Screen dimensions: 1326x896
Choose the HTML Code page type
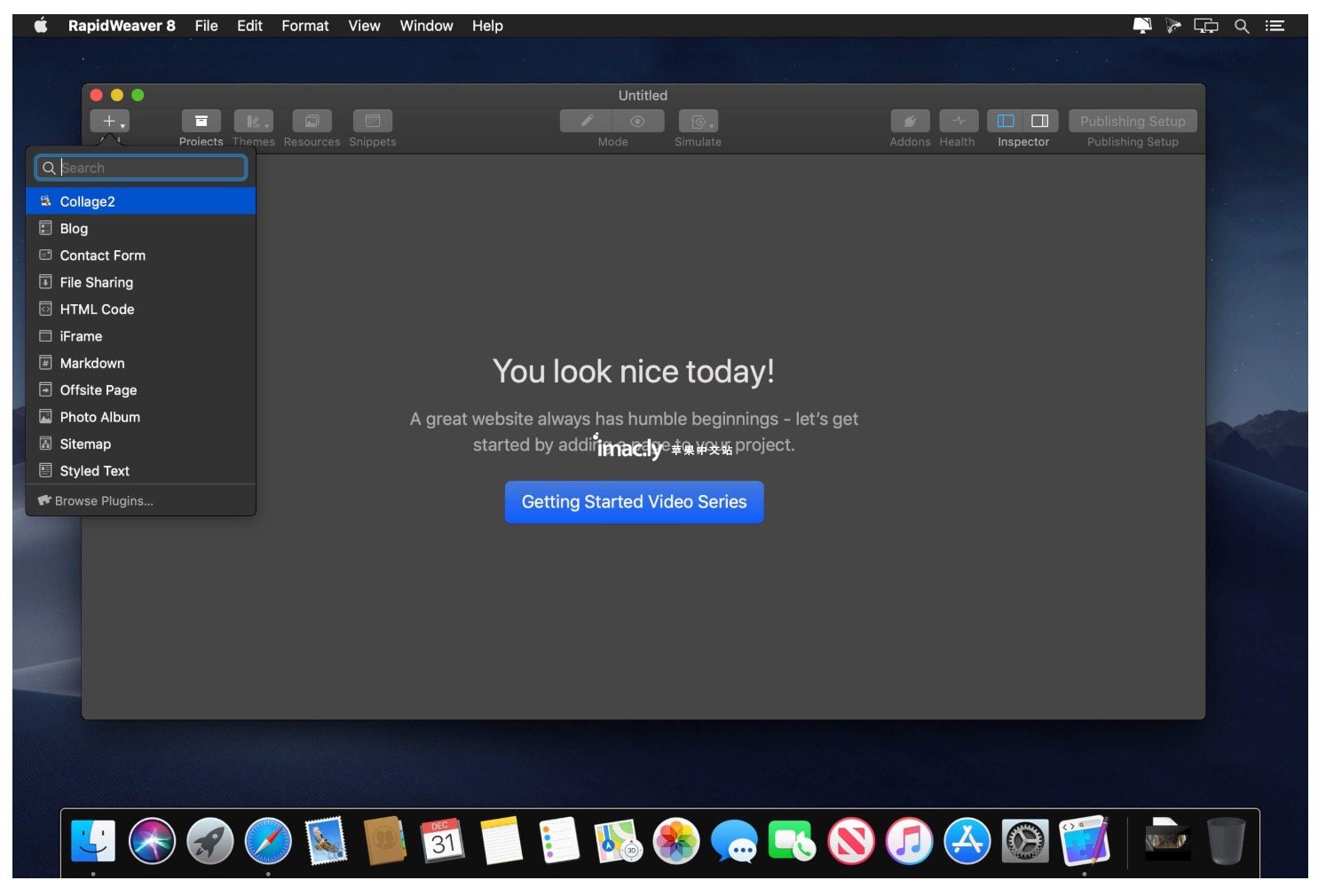[x=141, y=309]
